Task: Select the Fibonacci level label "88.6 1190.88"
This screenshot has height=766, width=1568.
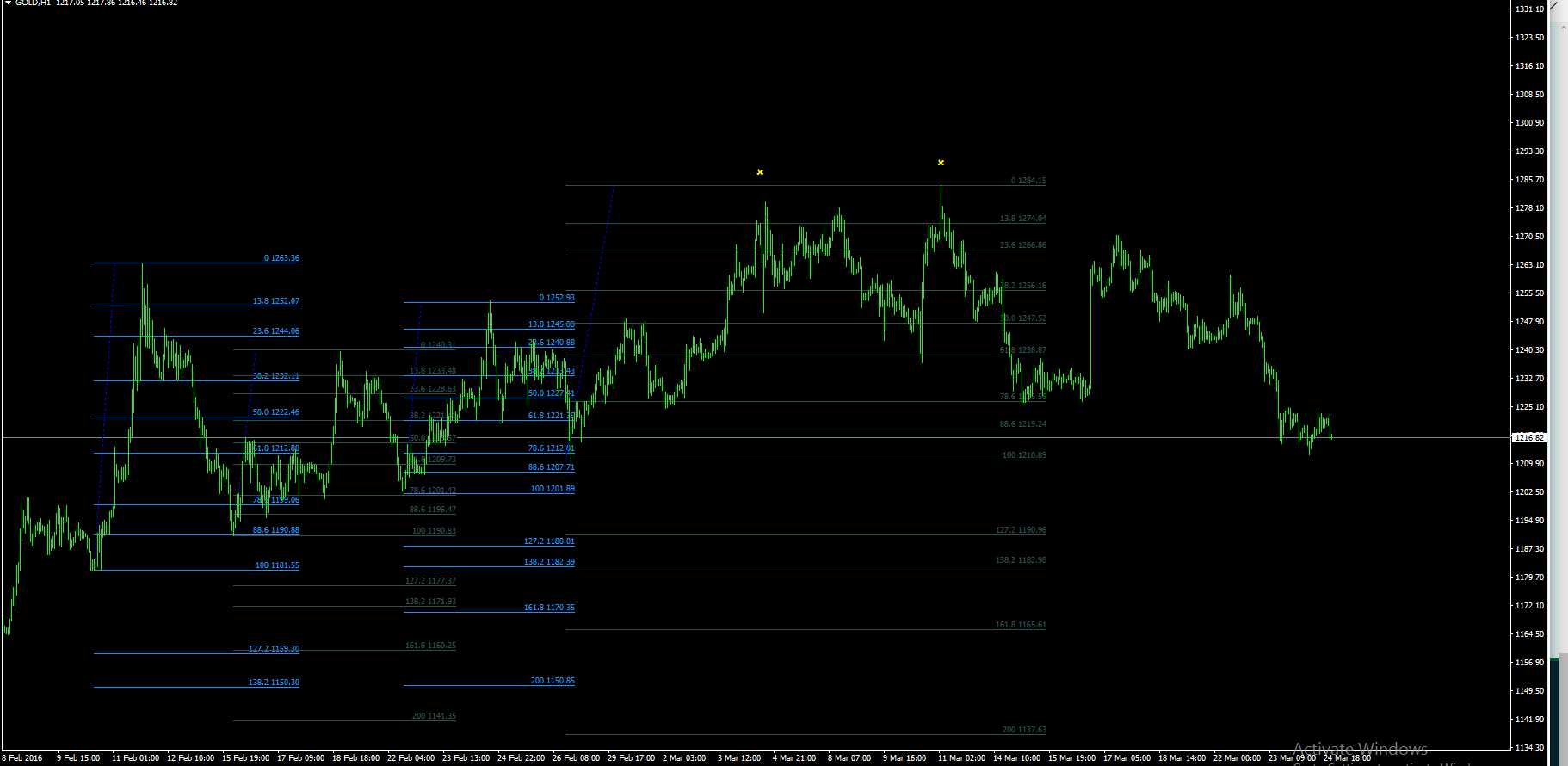Action: [x=276, y=530]
